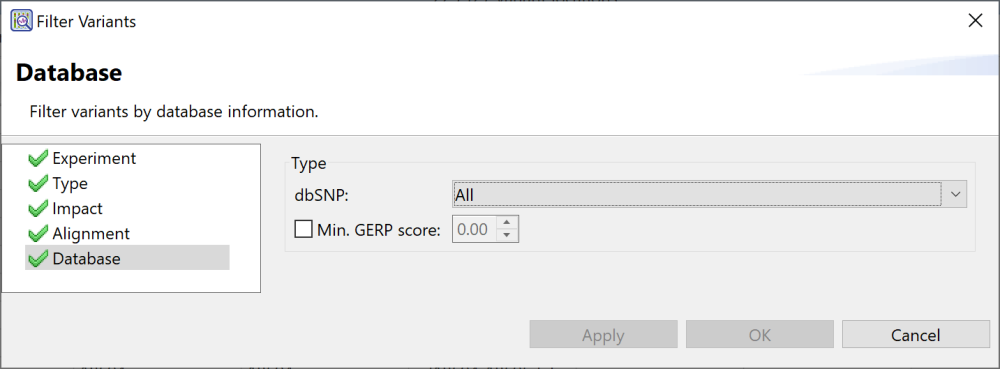Click the GERP score value field 0.00
This screenshot has height=369, width=1000.
point(474,229)
